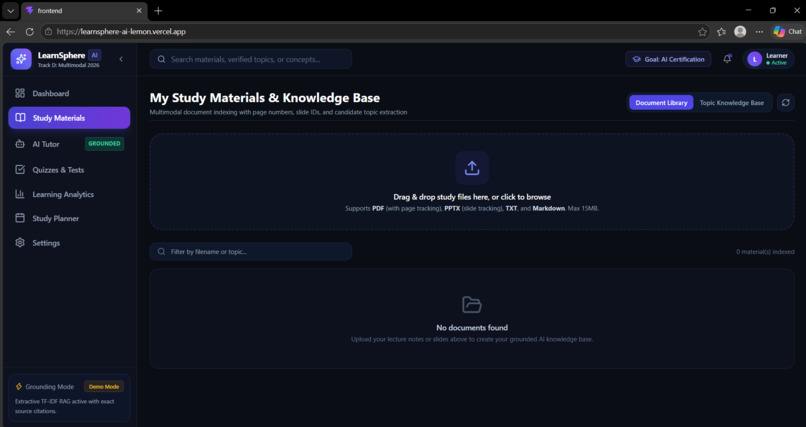Open Copilot Chat in the browser toolbar
This screenshot has width=806, height=427.
[x=787, y=32]
